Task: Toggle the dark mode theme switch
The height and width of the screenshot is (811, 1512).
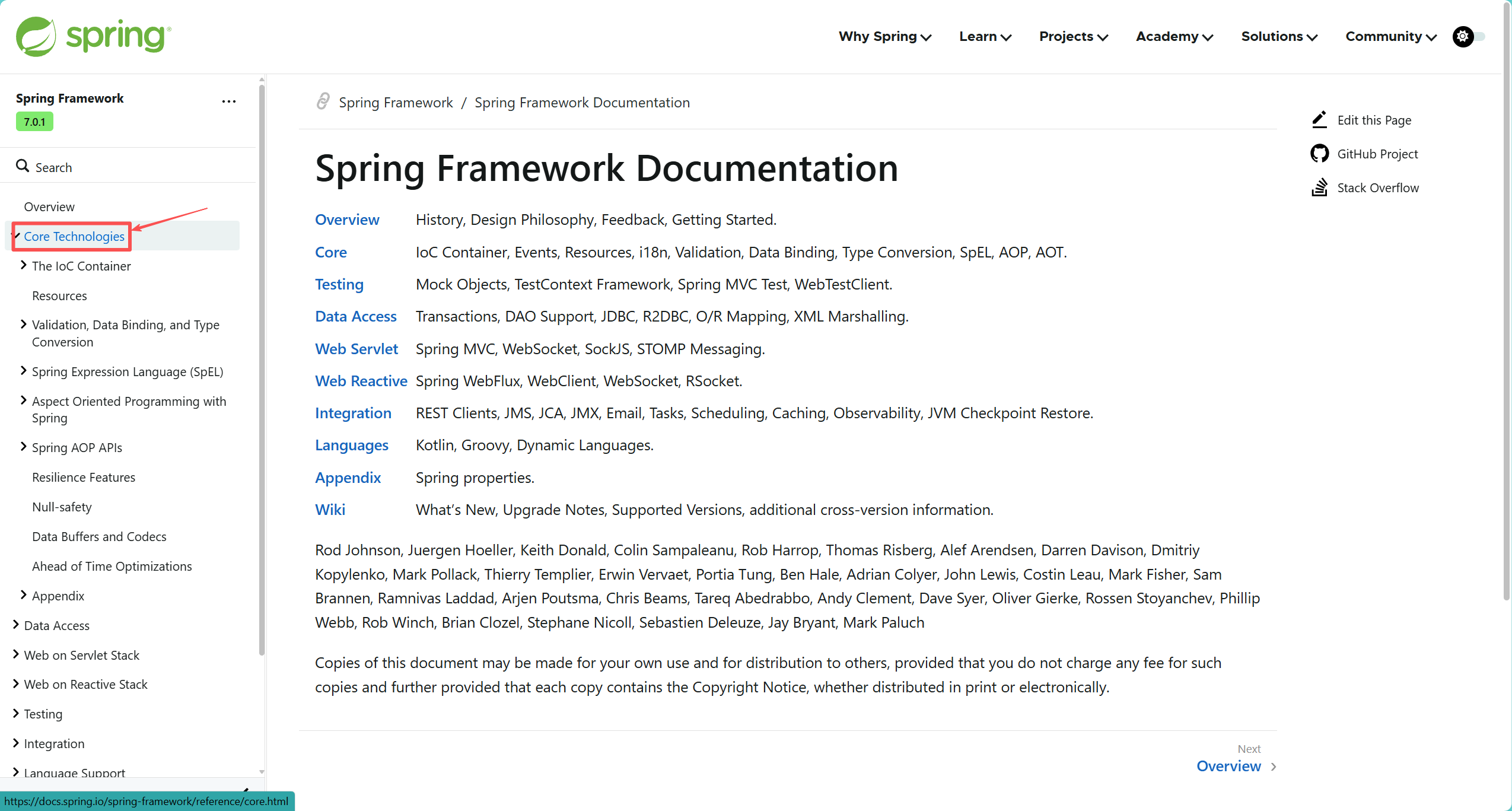Action: click(x=1469, y=37)
